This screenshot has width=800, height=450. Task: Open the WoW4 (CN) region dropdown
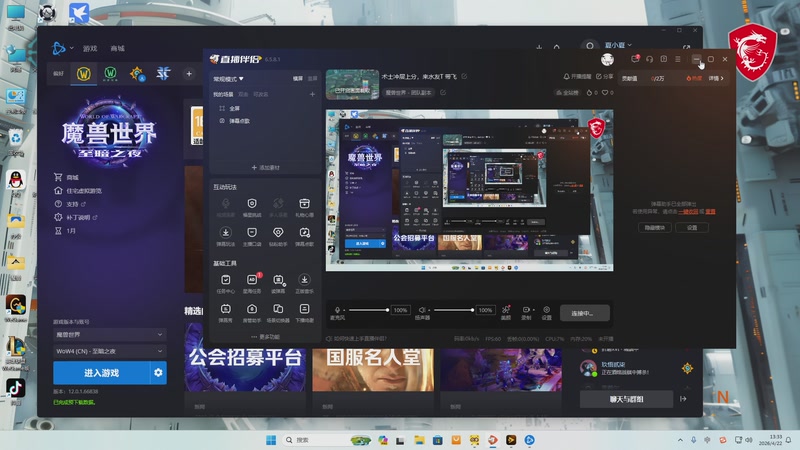tap(110, 351)
